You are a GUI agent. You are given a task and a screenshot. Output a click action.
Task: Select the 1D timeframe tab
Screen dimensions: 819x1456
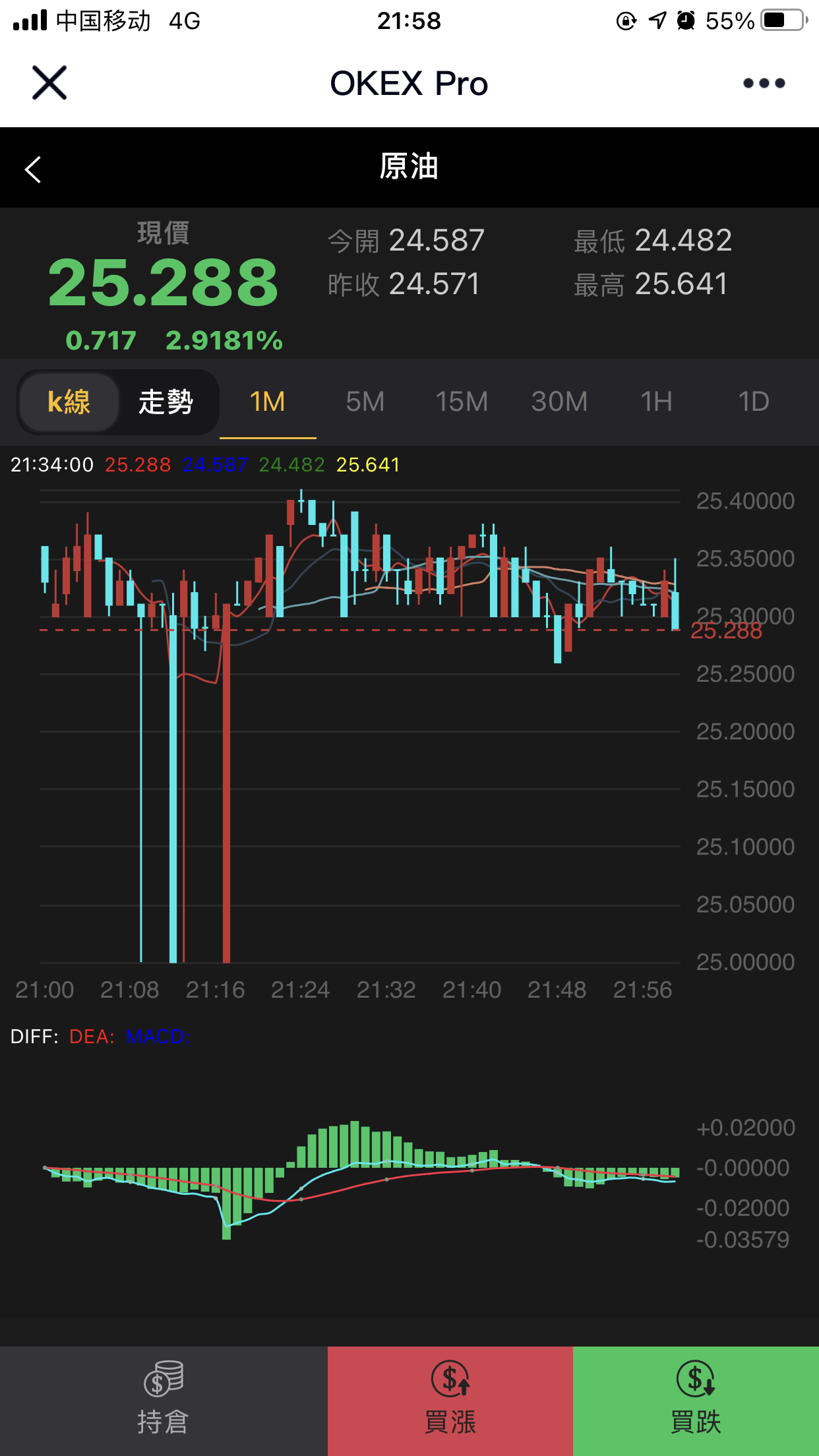click(754, 402)
